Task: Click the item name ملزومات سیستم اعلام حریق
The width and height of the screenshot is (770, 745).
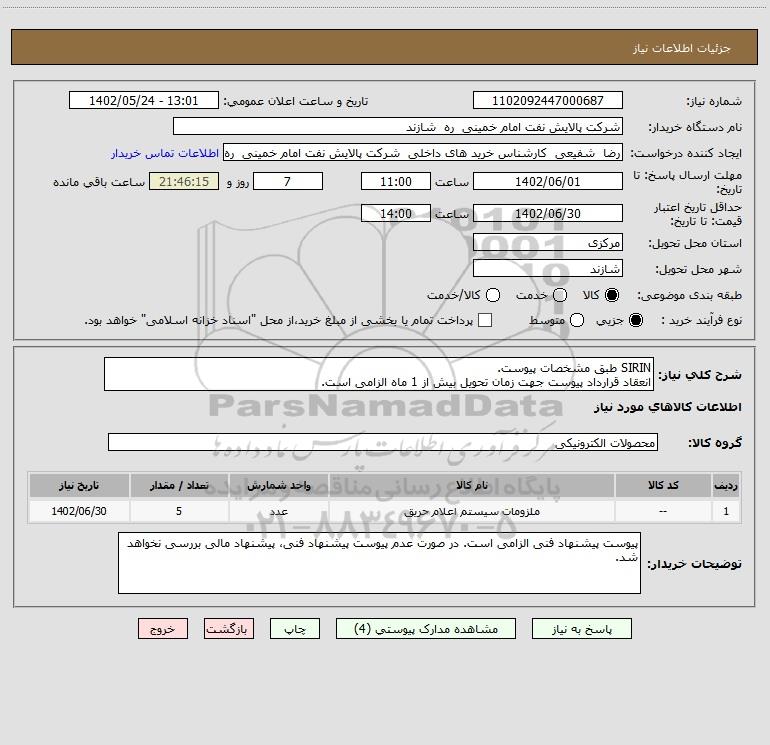Action: [471, 512]
